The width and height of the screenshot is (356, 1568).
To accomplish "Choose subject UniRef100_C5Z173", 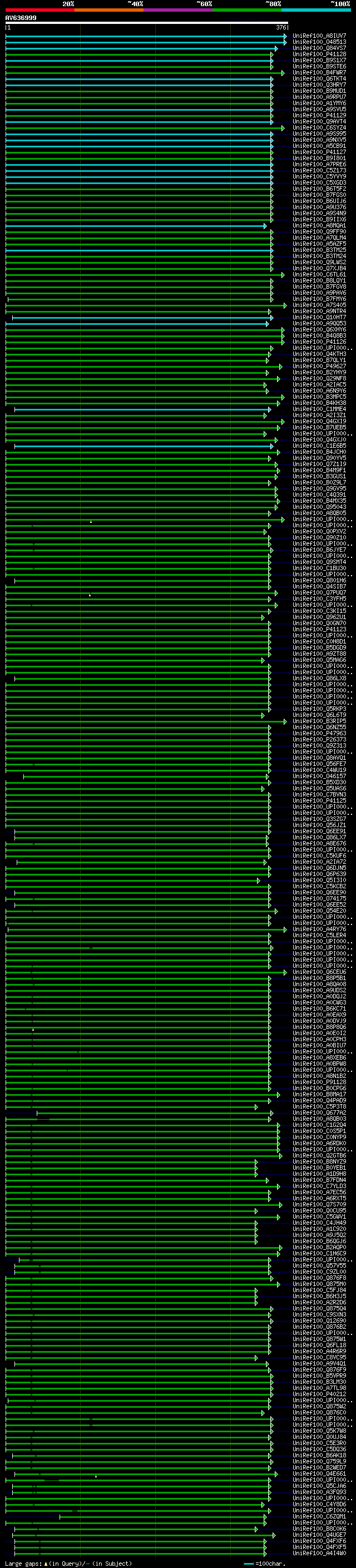I will 319,170.
